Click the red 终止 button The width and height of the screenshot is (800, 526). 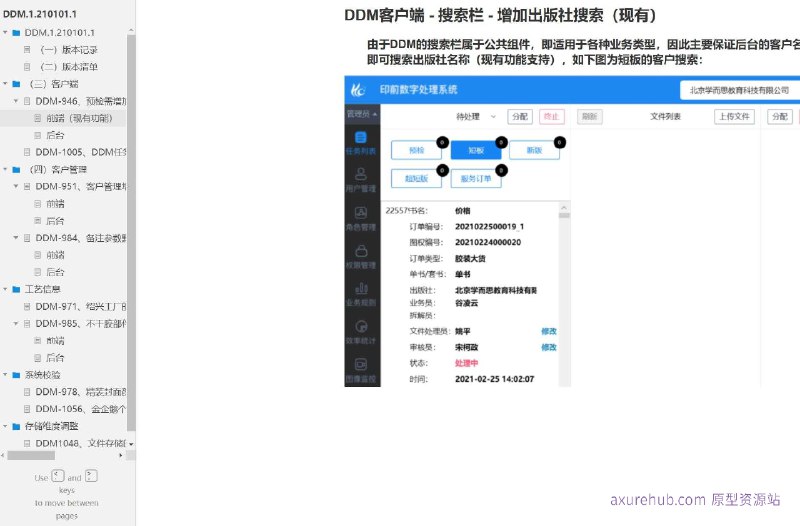click(x=552, y=117)
